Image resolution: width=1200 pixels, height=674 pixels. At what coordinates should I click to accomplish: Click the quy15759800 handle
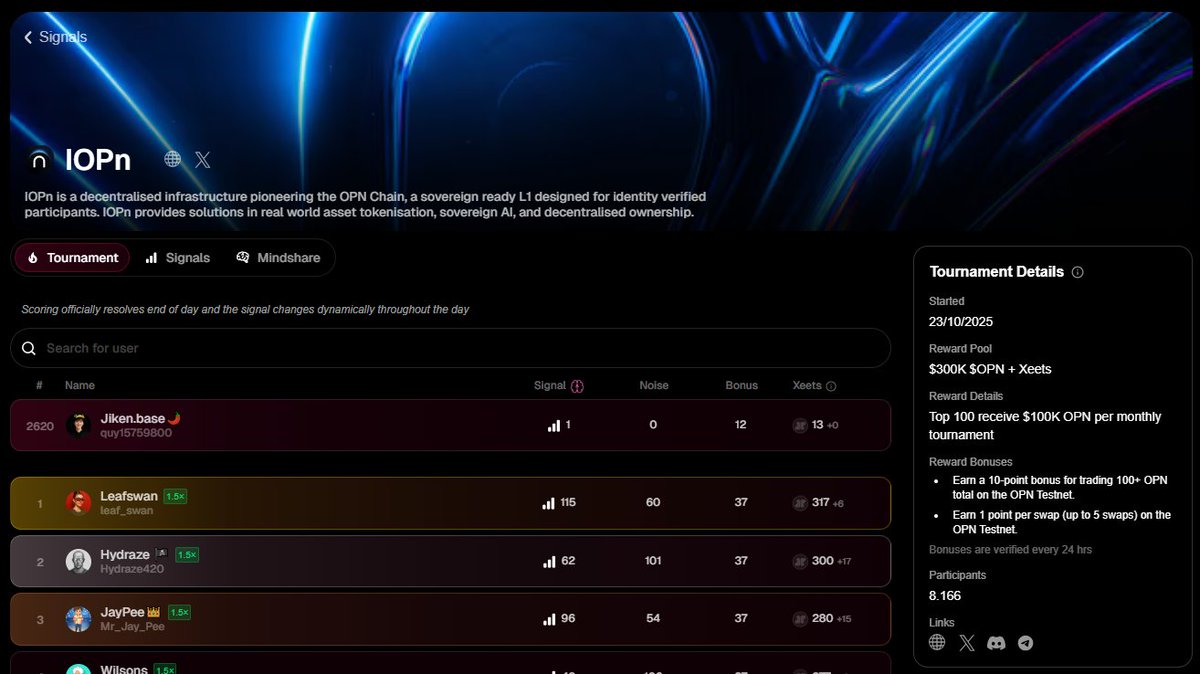[136, 433]
